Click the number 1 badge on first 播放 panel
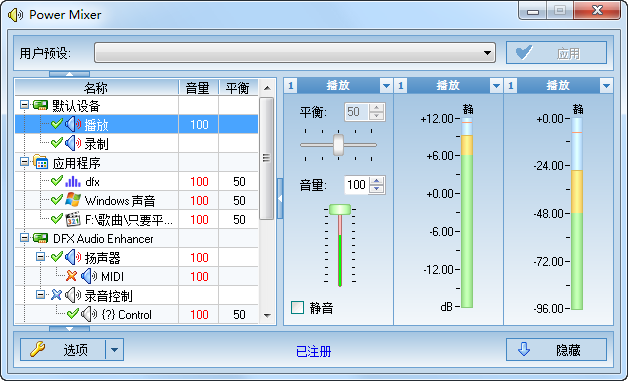Image resolution: width=628 pixels, height=381 pixels. [x=291, y=85]
